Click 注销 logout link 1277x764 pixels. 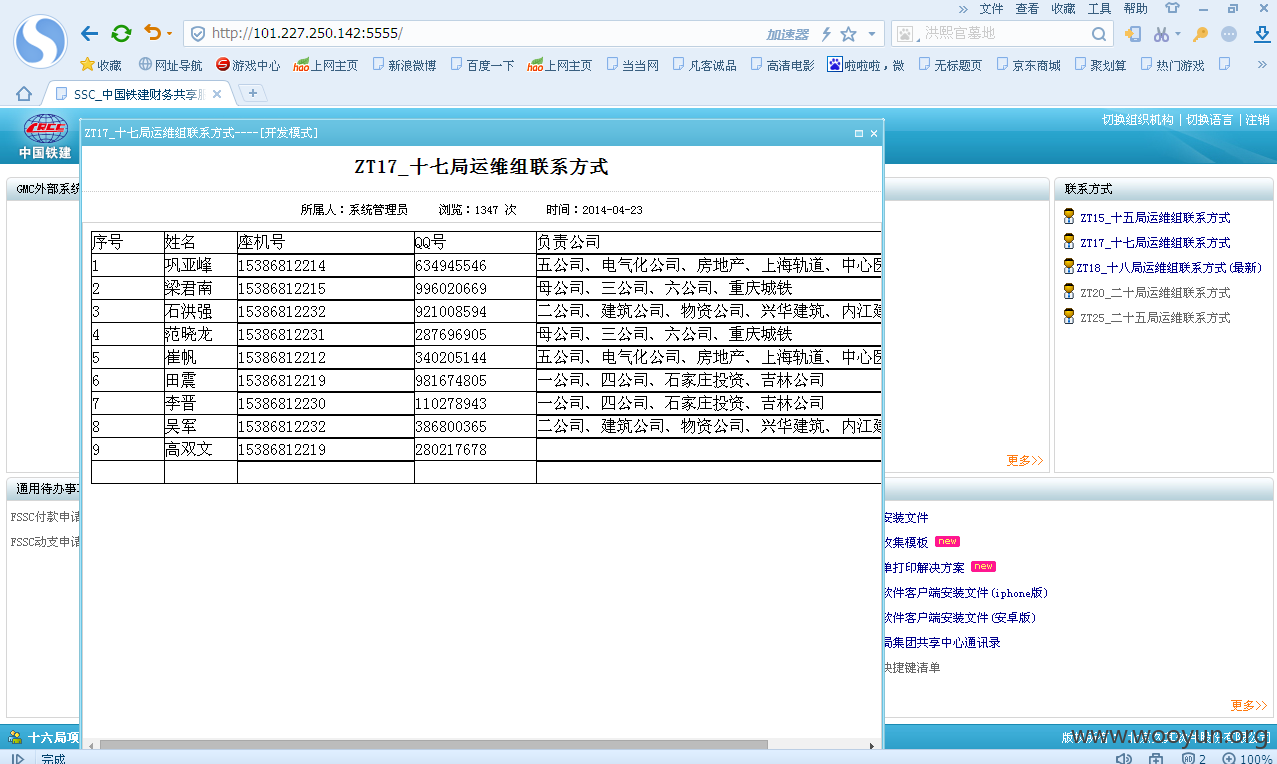click(1257, 120)
